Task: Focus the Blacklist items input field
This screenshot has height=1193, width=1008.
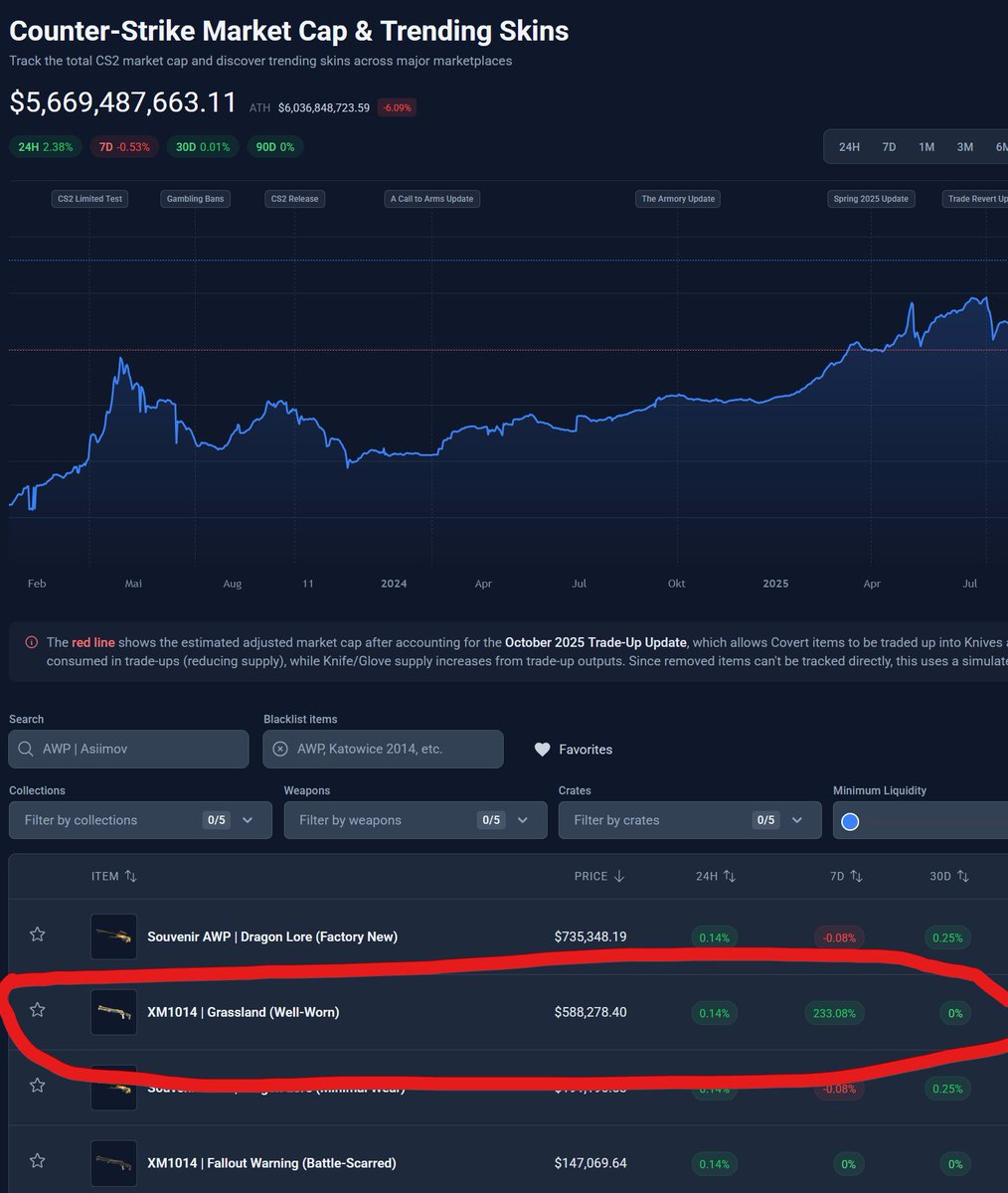Action: point(383,750)
